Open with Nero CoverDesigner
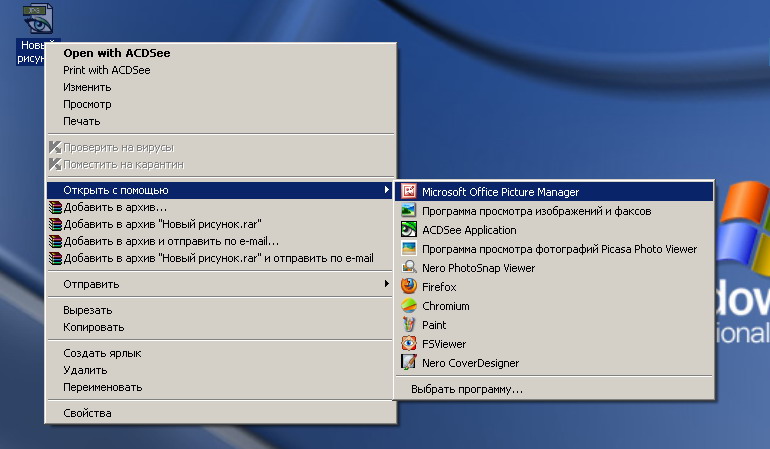This screenshot has width=770, height=449. (x=554, y=363)
